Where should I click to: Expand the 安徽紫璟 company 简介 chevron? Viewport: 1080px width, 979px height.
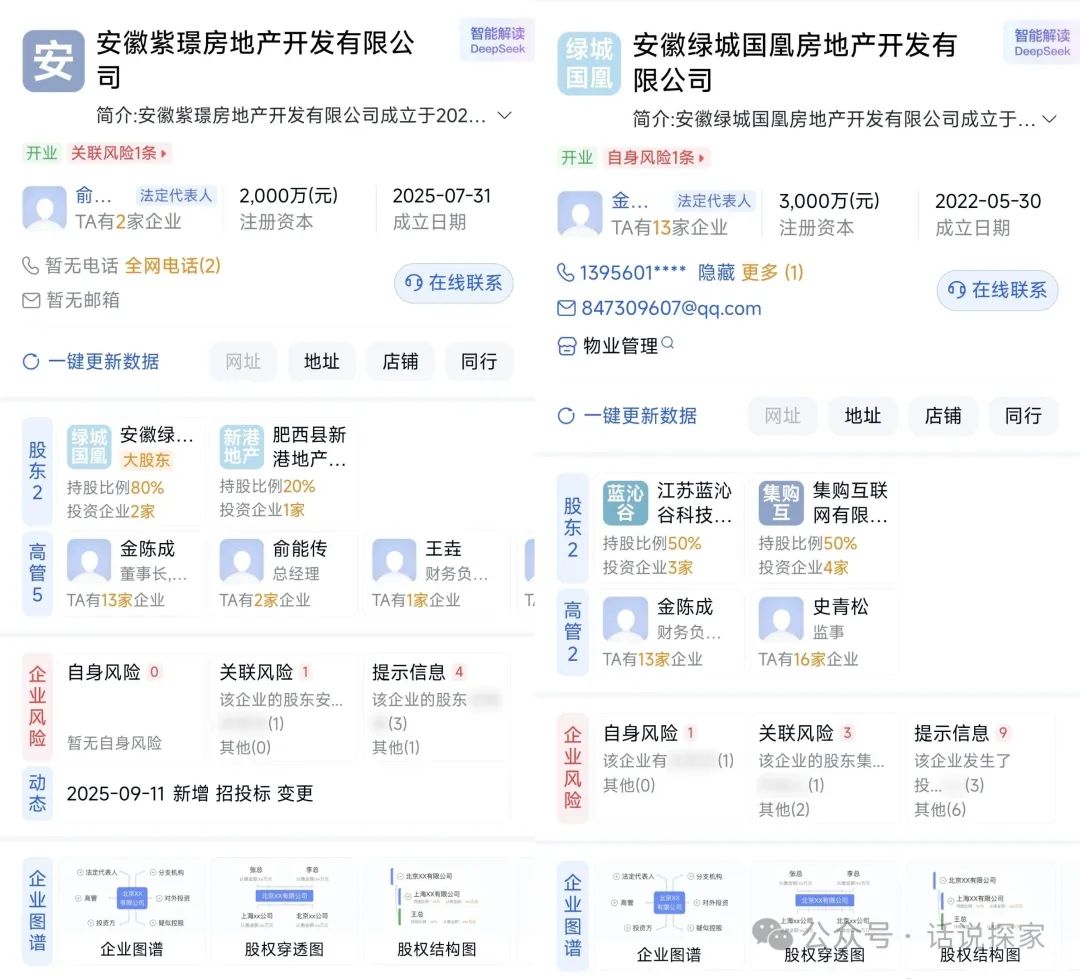pos(505,115)
